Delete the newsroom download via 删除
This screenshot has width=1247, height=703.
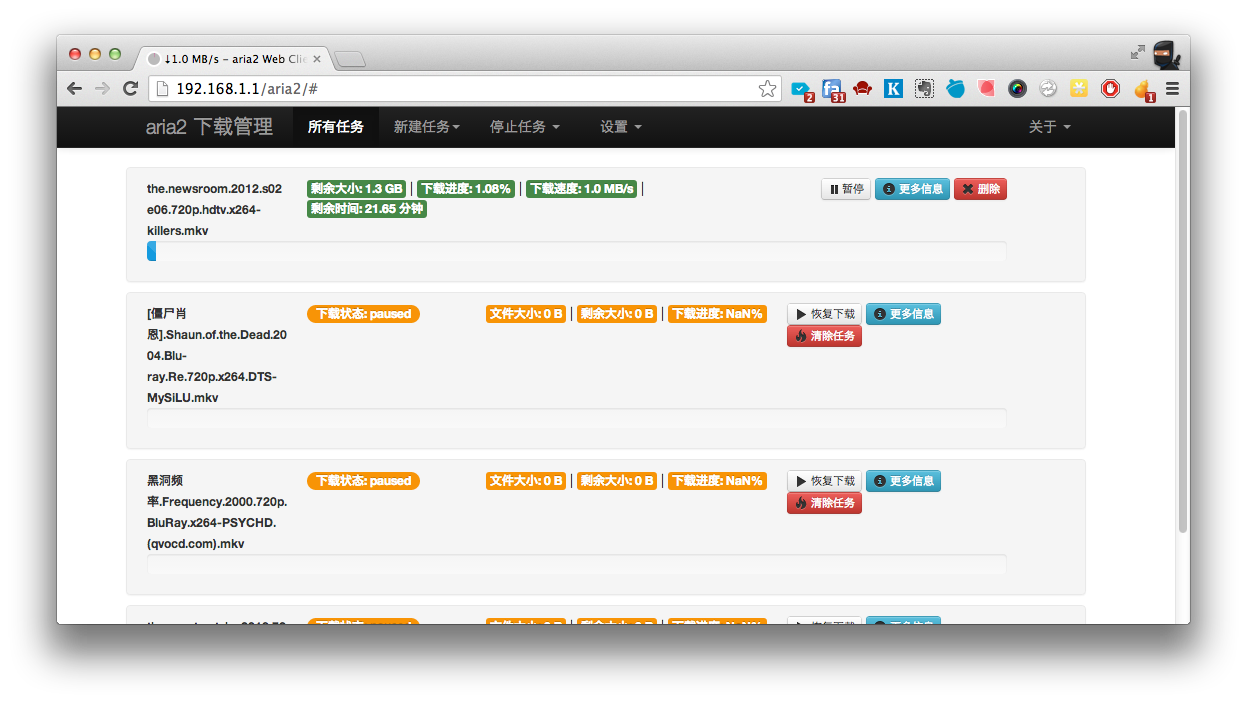(980, 189)
